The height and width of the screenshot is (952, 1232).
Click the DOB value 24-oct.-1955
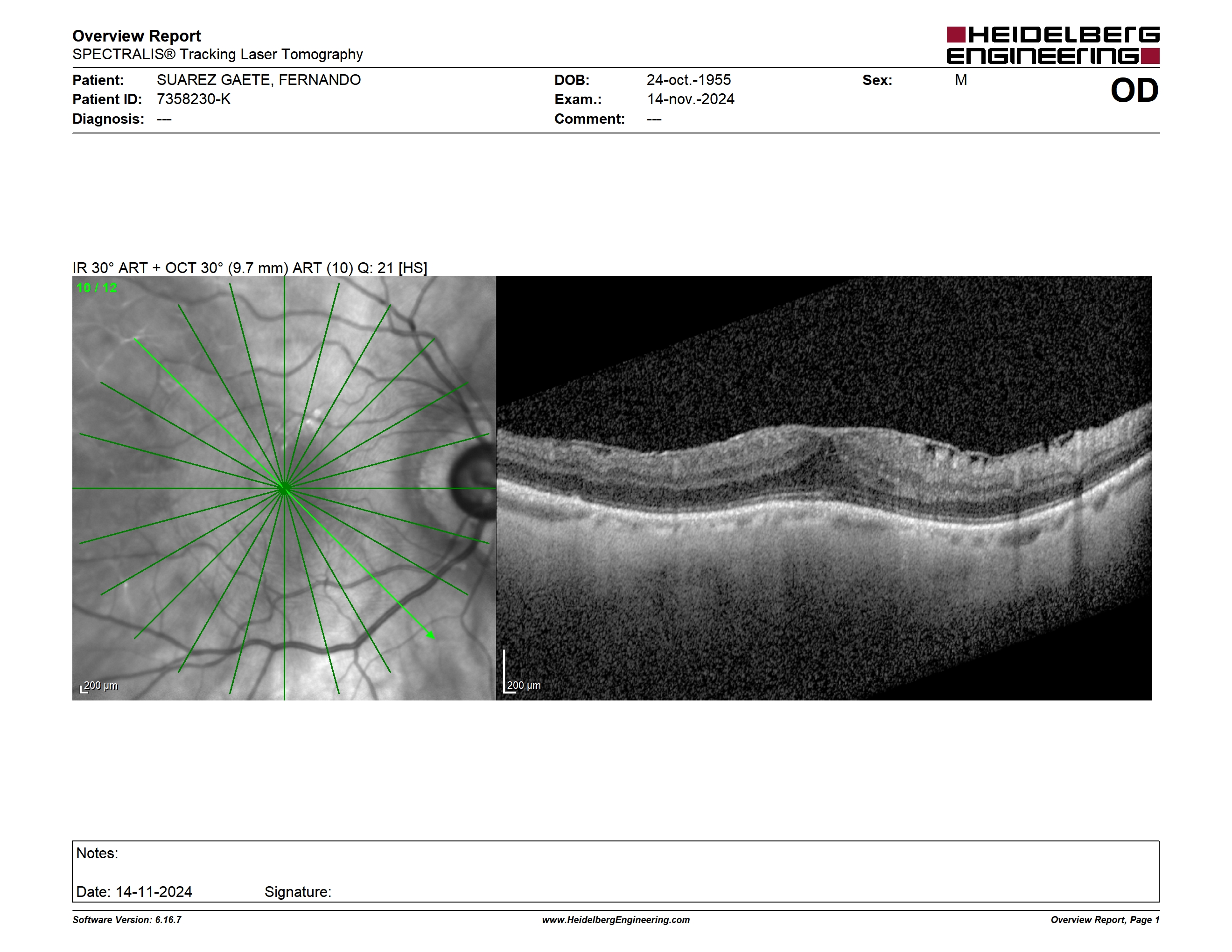point(688,80)
